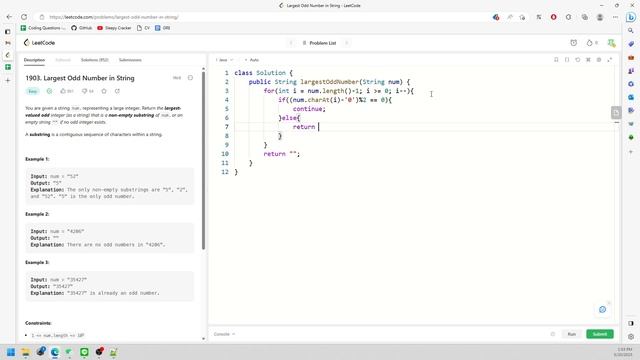Open the Auto dropdown in the editor
The image size is (640, 360).
252,60
